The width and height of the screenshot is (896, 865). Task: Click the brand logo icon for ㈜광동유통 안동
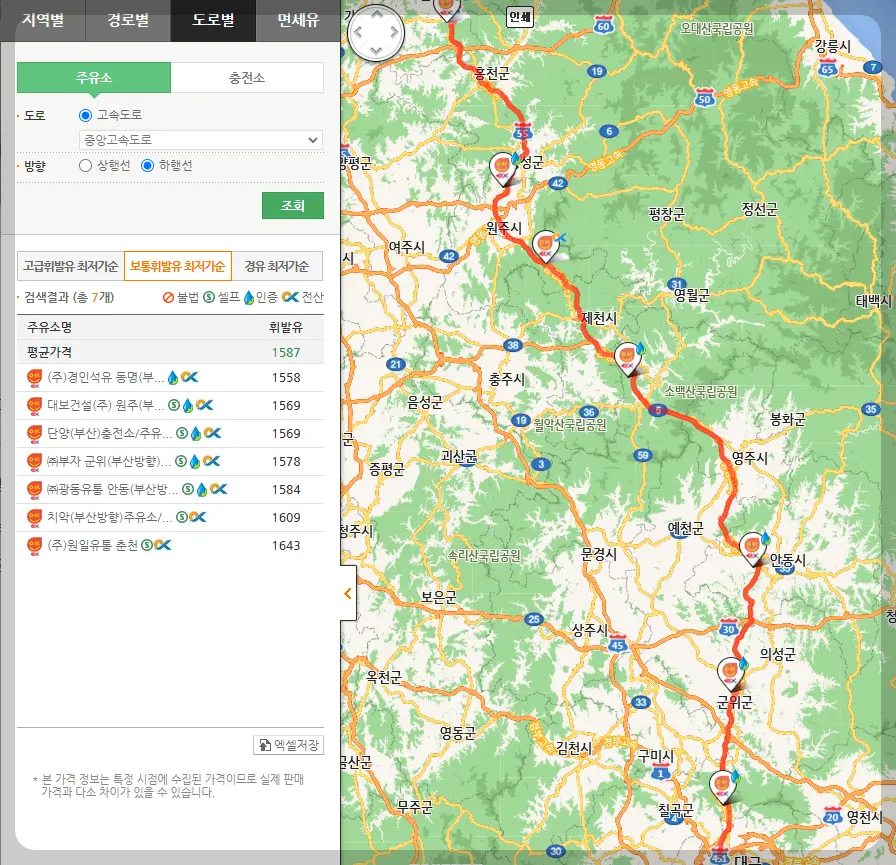point(34,490)
